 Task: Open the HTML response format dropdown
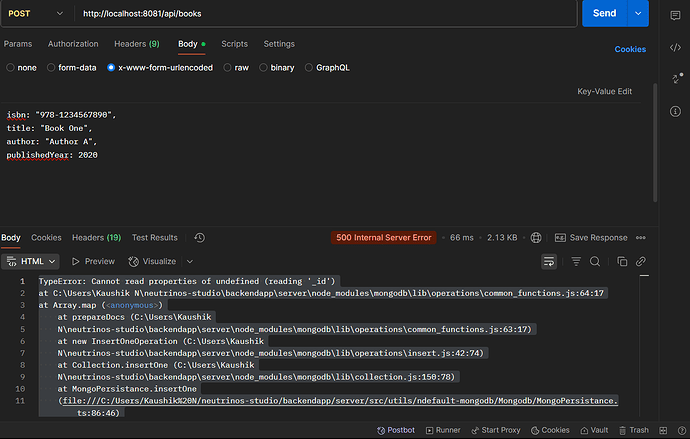pos(30,262)
